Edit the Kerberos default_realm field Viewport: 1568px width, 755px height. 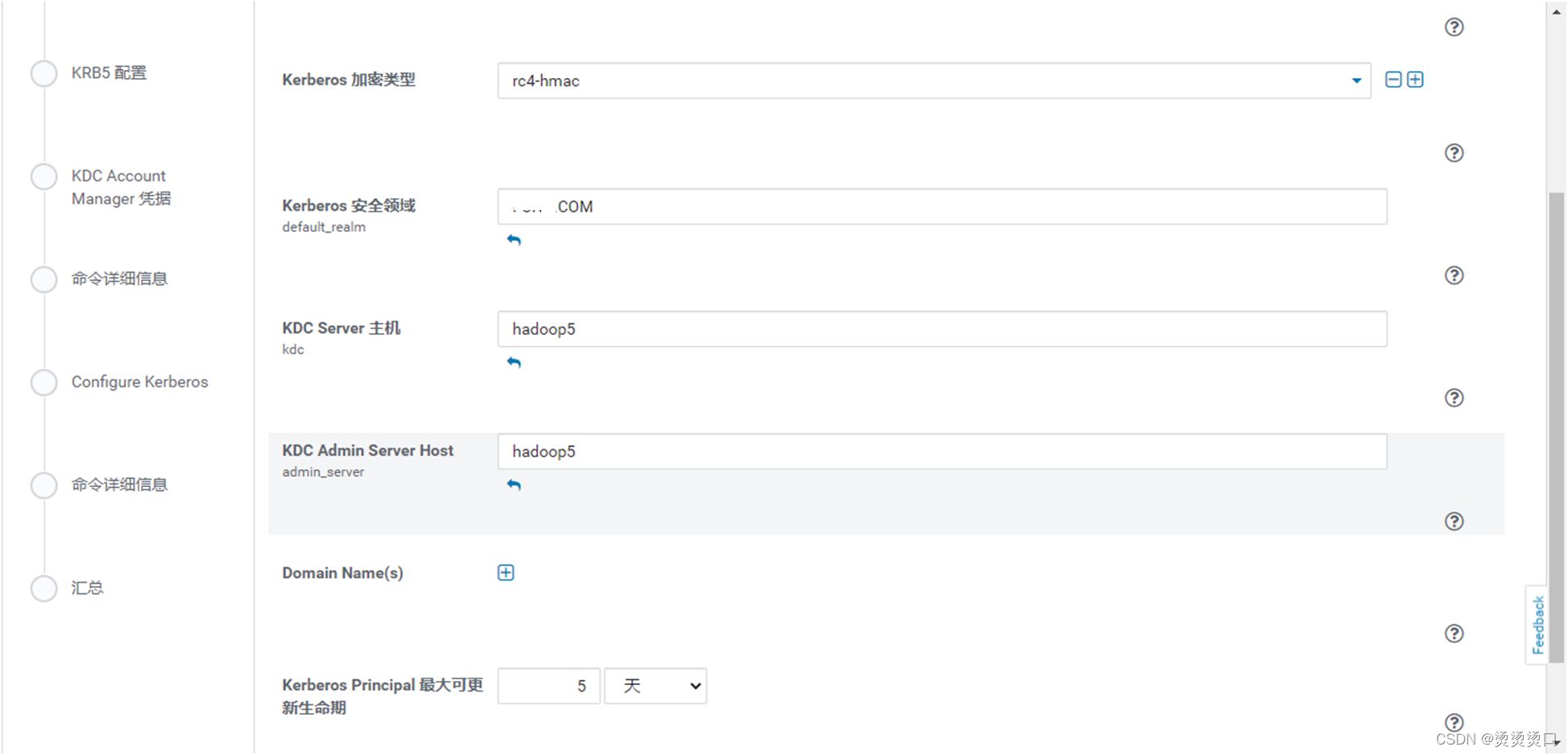(x=942, y=206)
